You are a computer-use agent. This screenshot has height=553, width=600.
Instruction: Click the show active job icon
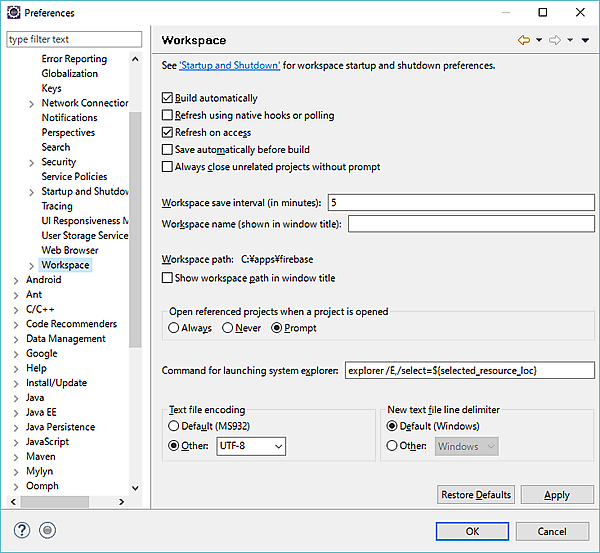[x=48, y=531]
